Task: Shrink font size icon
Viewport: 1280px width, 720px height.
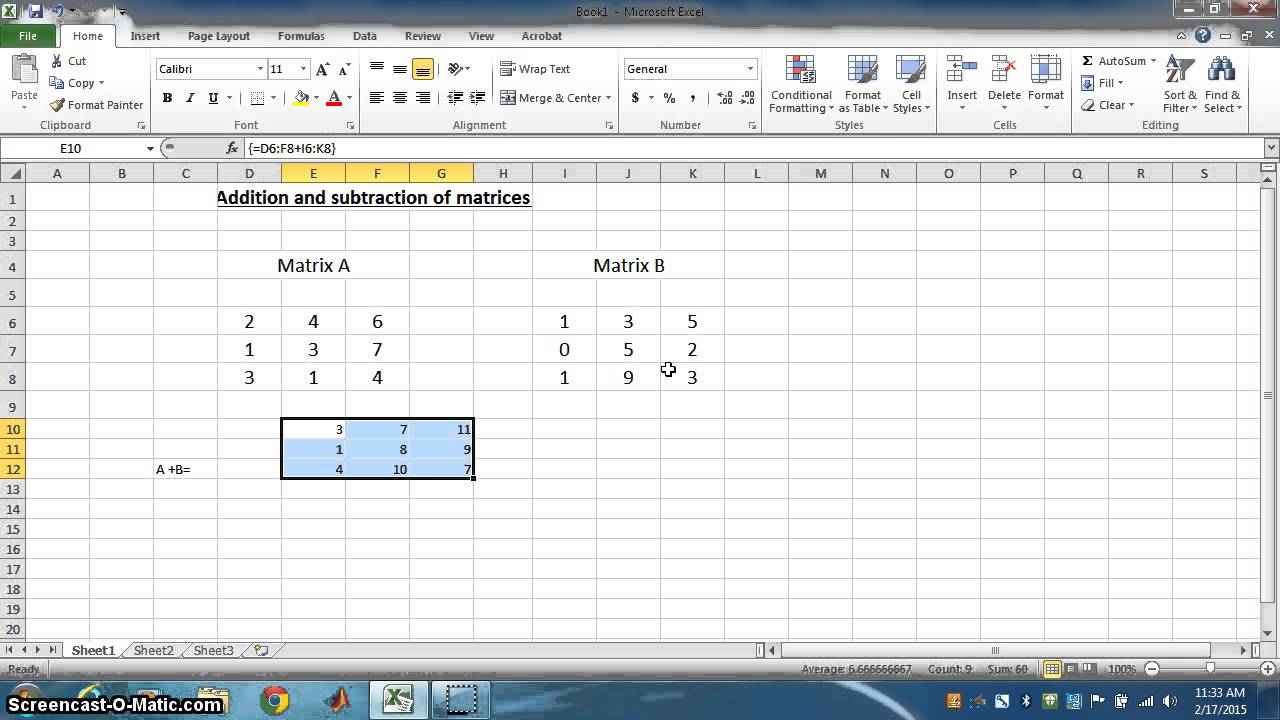Action: [345, 69]
